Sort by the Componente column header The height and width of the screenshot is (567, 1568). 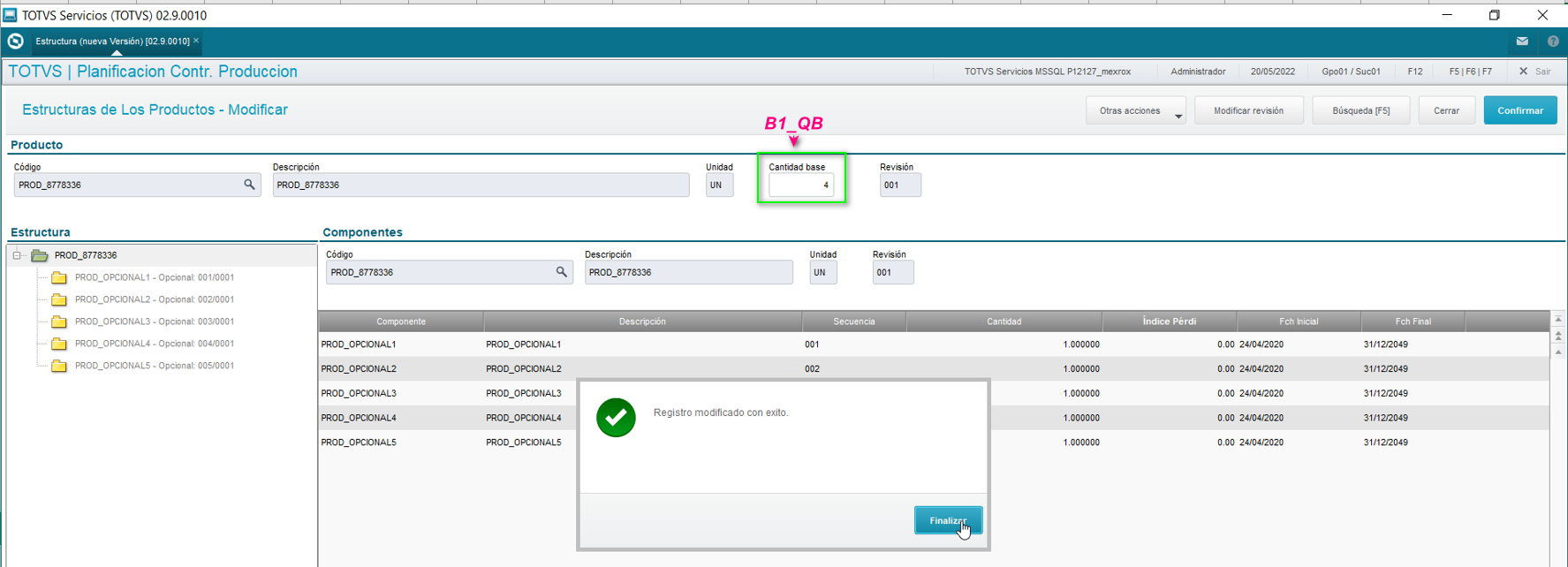(x=401, y=321)
